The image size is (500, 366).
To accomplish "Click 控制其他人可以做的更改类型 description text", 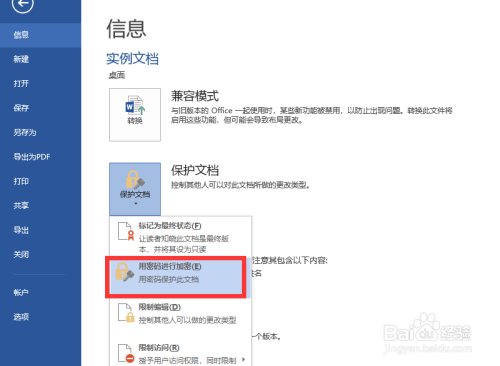I will pyautogui.click(x=187, y=320).
